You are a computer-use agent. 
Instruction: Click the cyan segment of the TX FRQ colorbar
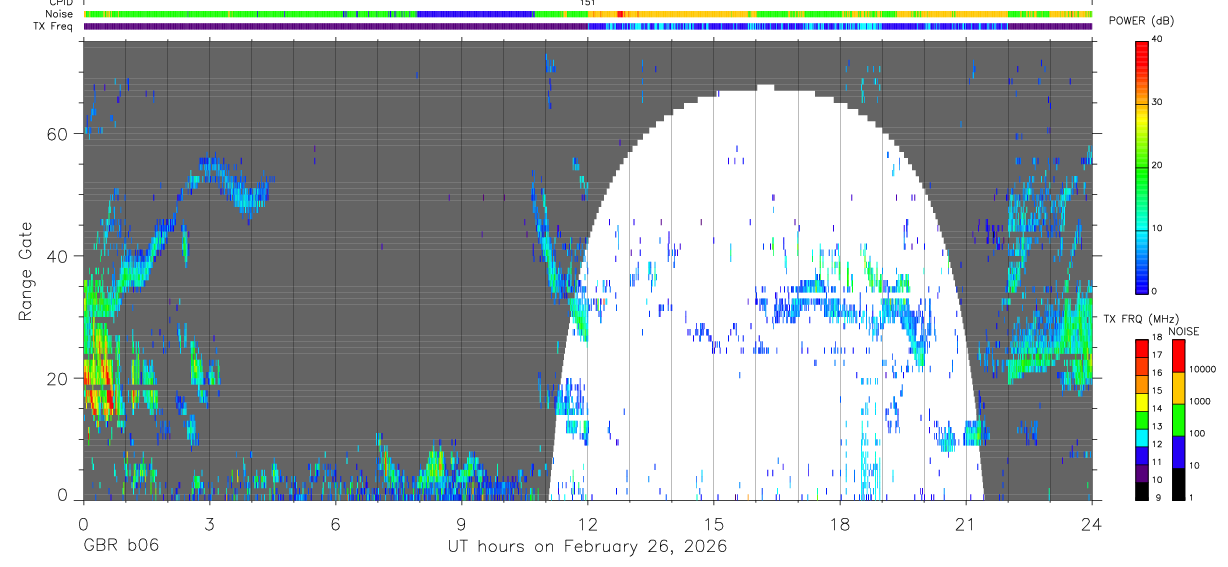pyautogui.click(x=1141, y=437)
